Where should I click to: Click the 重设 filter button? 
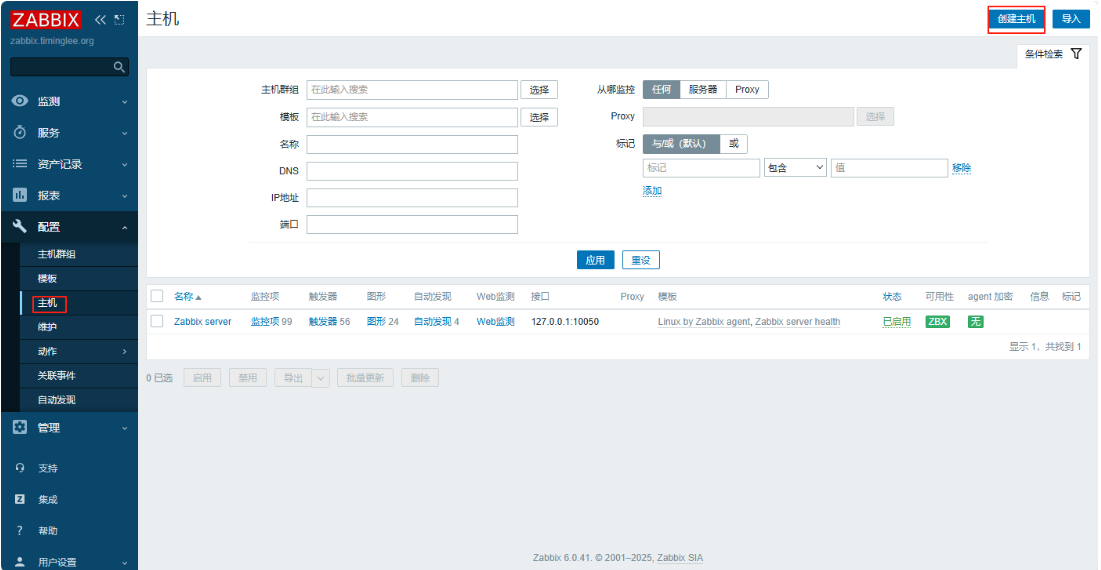640,260
